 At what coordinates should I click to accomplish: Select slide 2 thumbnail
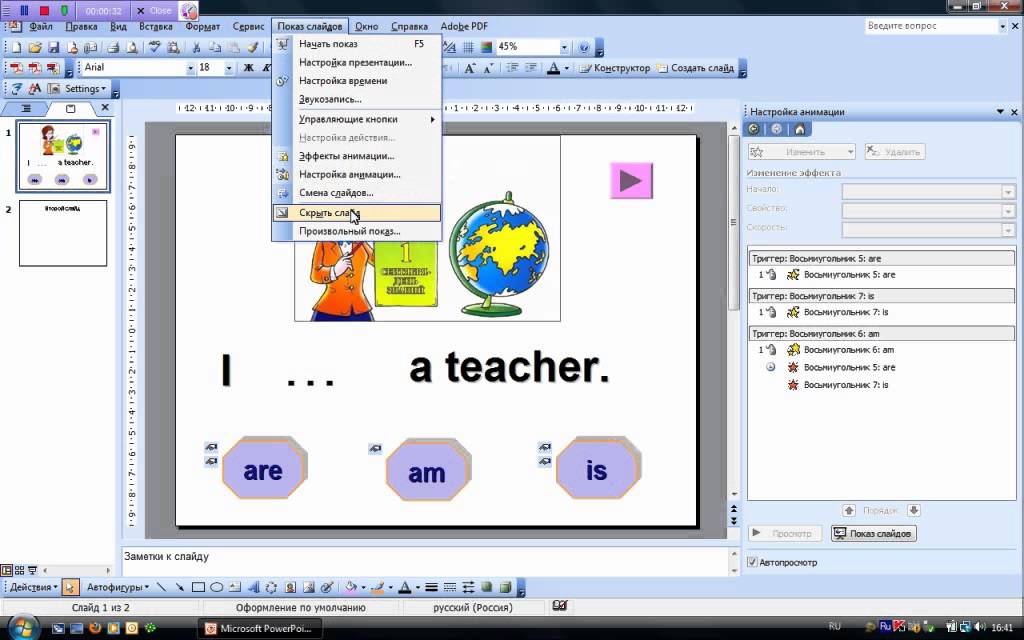point(63,233)
